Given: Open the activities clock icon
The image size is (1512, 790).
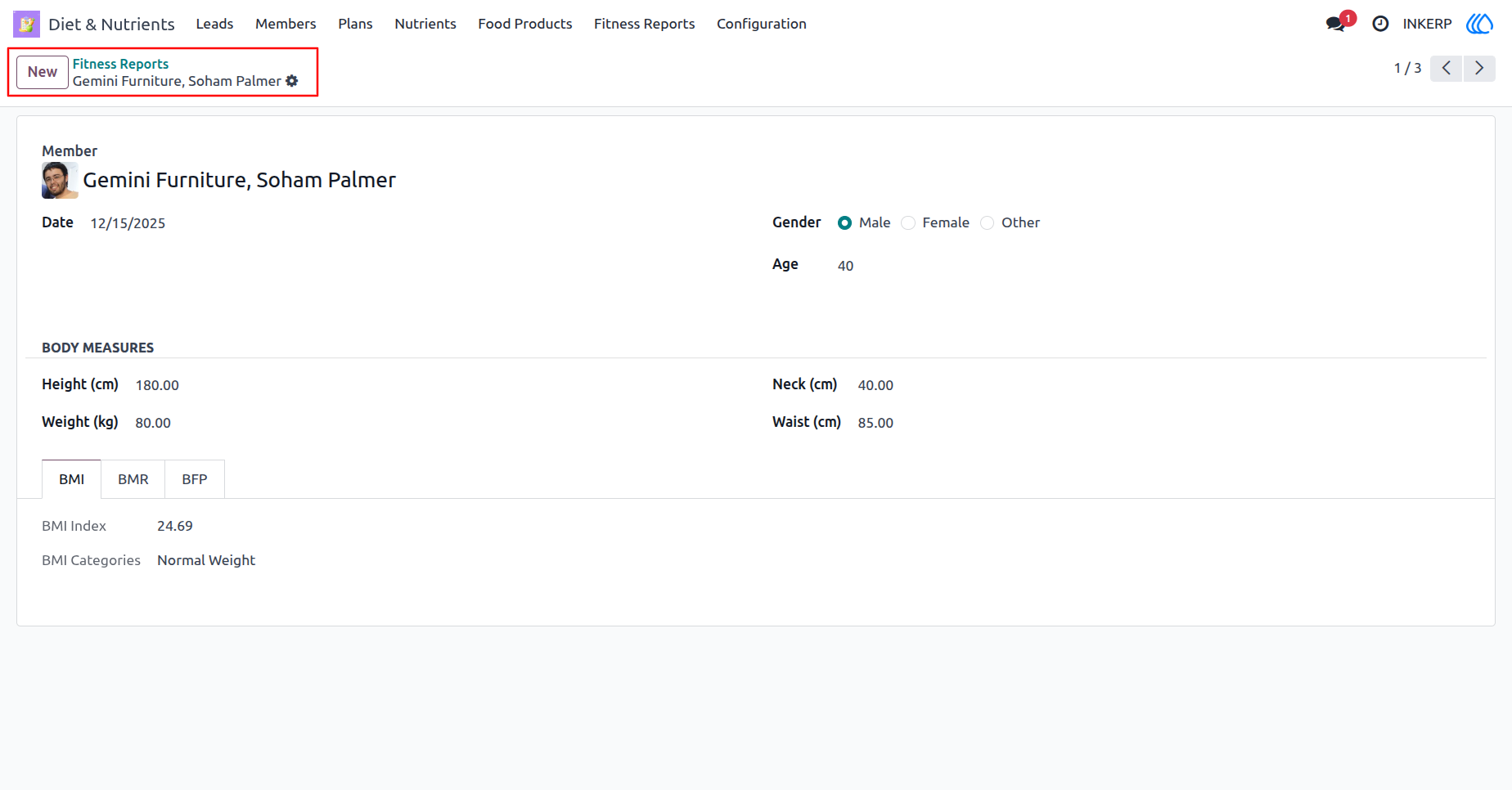Looking at the screenshot, I should pyautogui.click(x=1380, y=24).
